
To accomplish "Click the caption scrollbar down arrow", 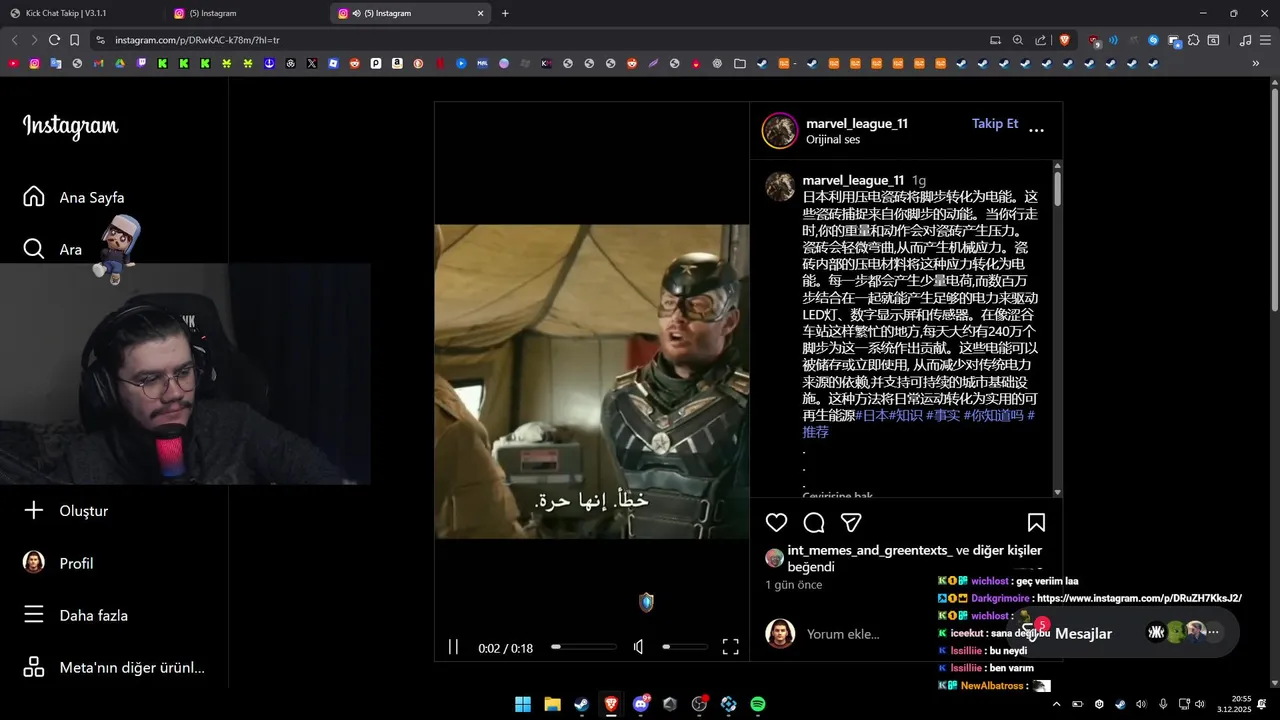I will pos(1057,492).
